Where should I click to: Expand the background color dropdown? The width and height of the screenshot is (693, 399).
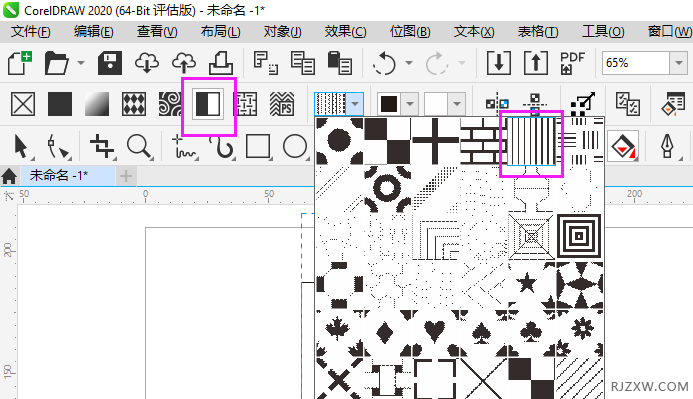tap(457, 104)
